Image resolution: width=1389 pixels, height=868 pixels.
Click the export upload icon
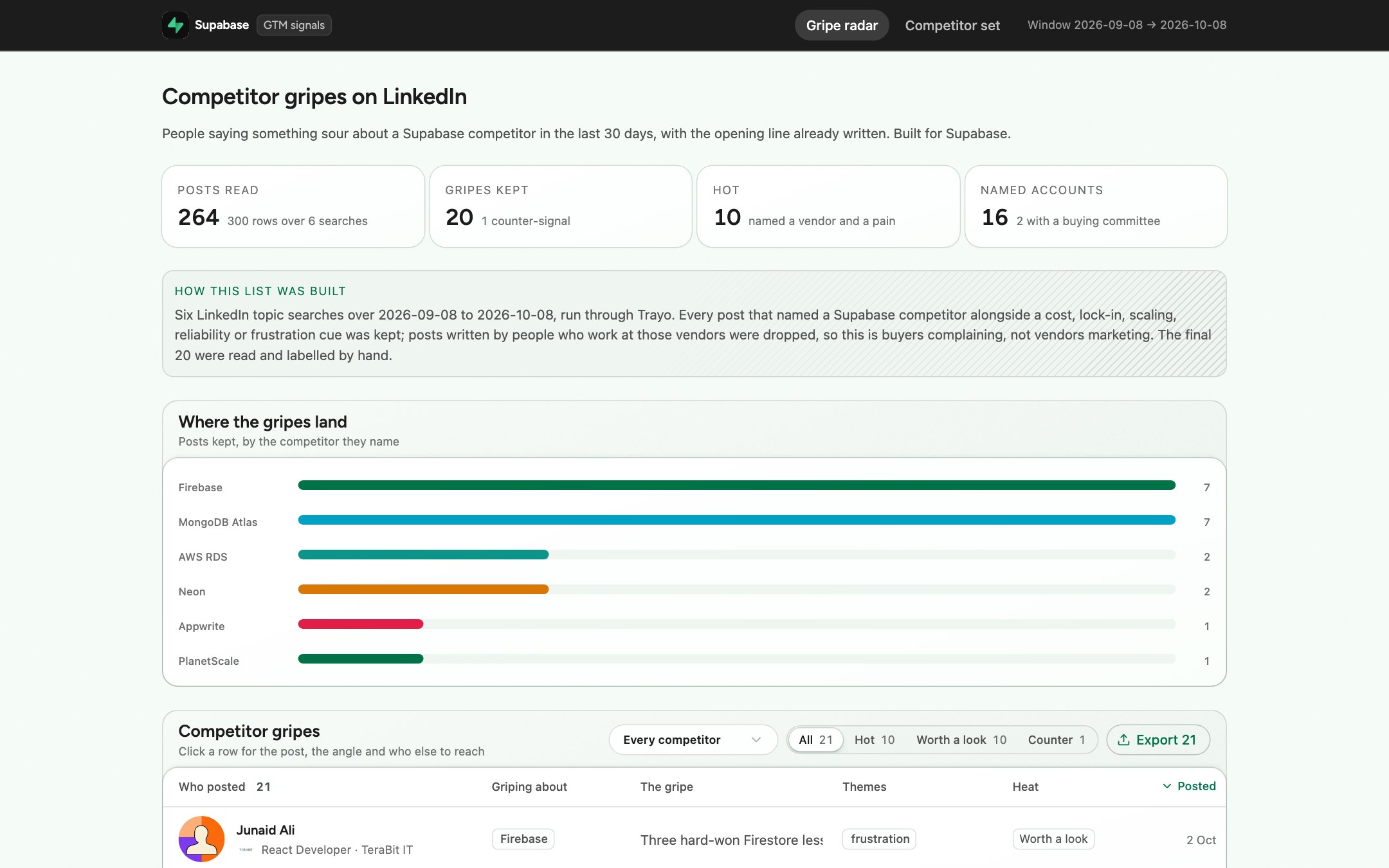1123,740
